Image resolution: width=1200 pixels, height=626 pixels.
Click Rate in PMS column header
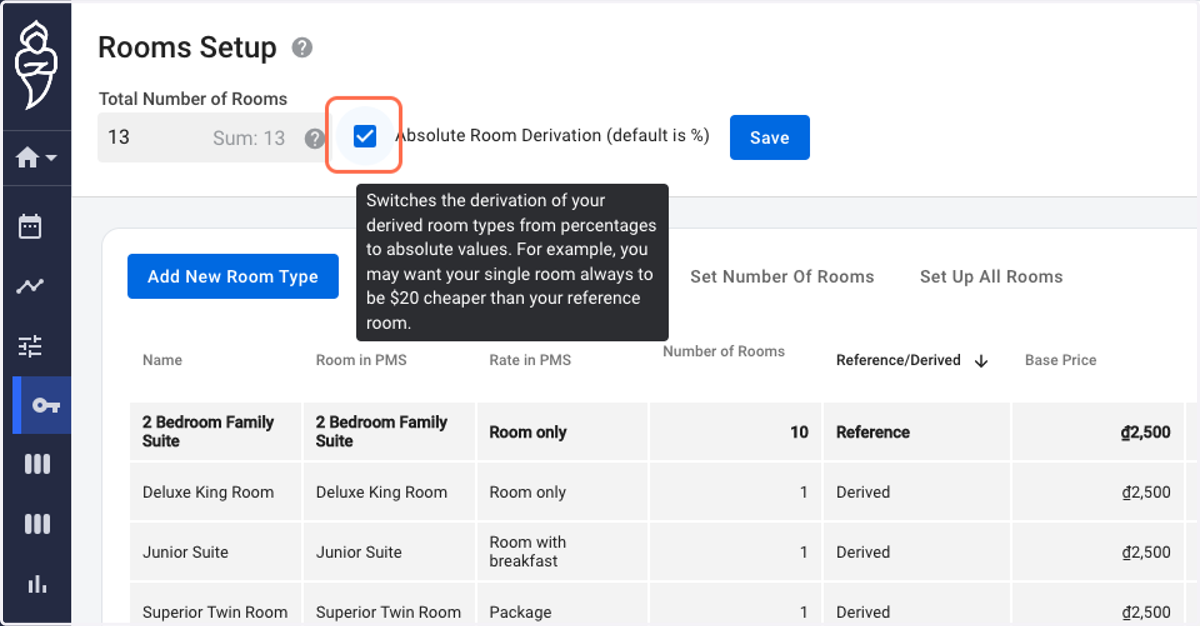coord(530,360)
